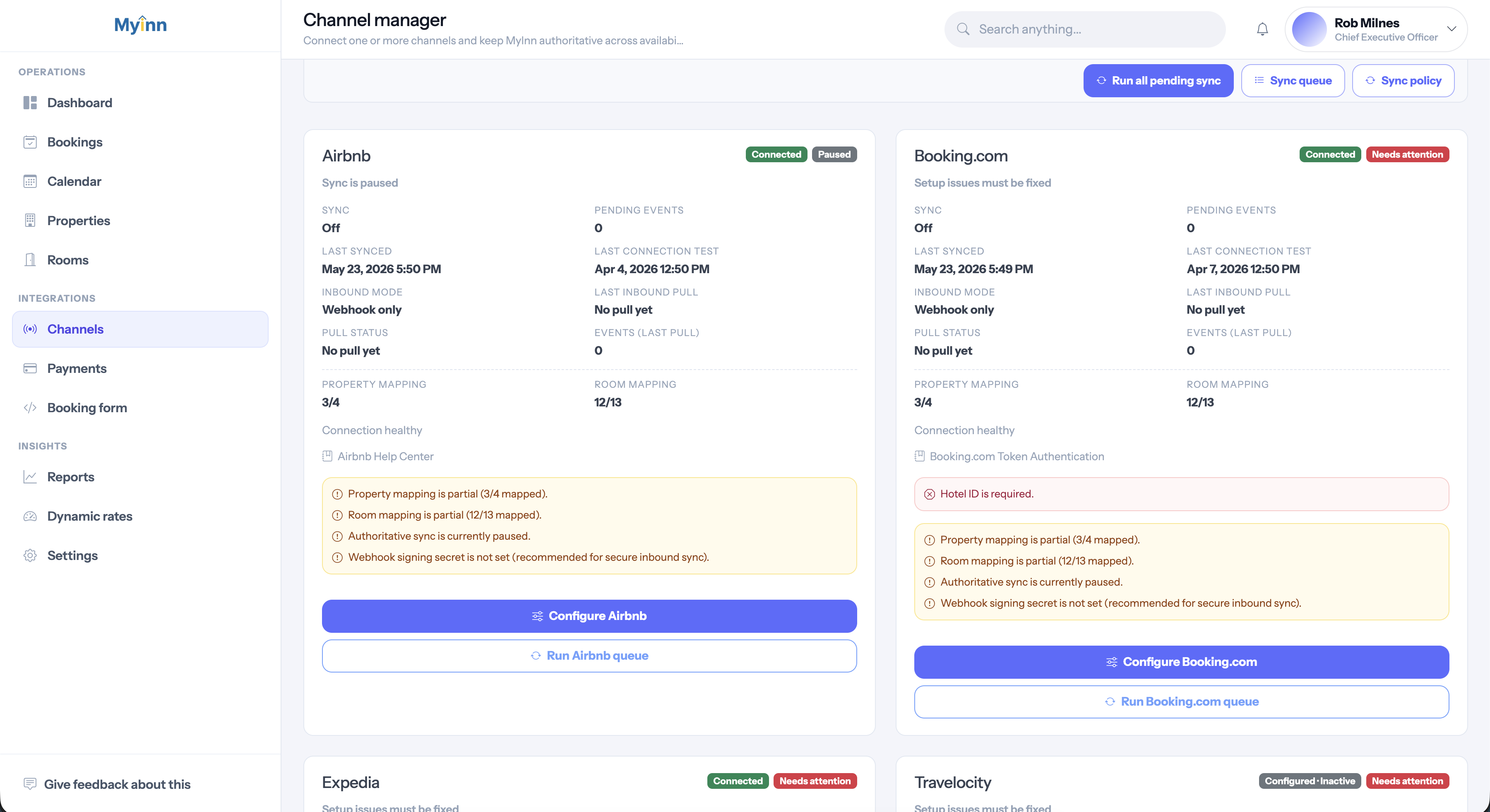Click Configure Airbnb button
This screenshot has width=1490, height=812.
[x=589, y=616]
